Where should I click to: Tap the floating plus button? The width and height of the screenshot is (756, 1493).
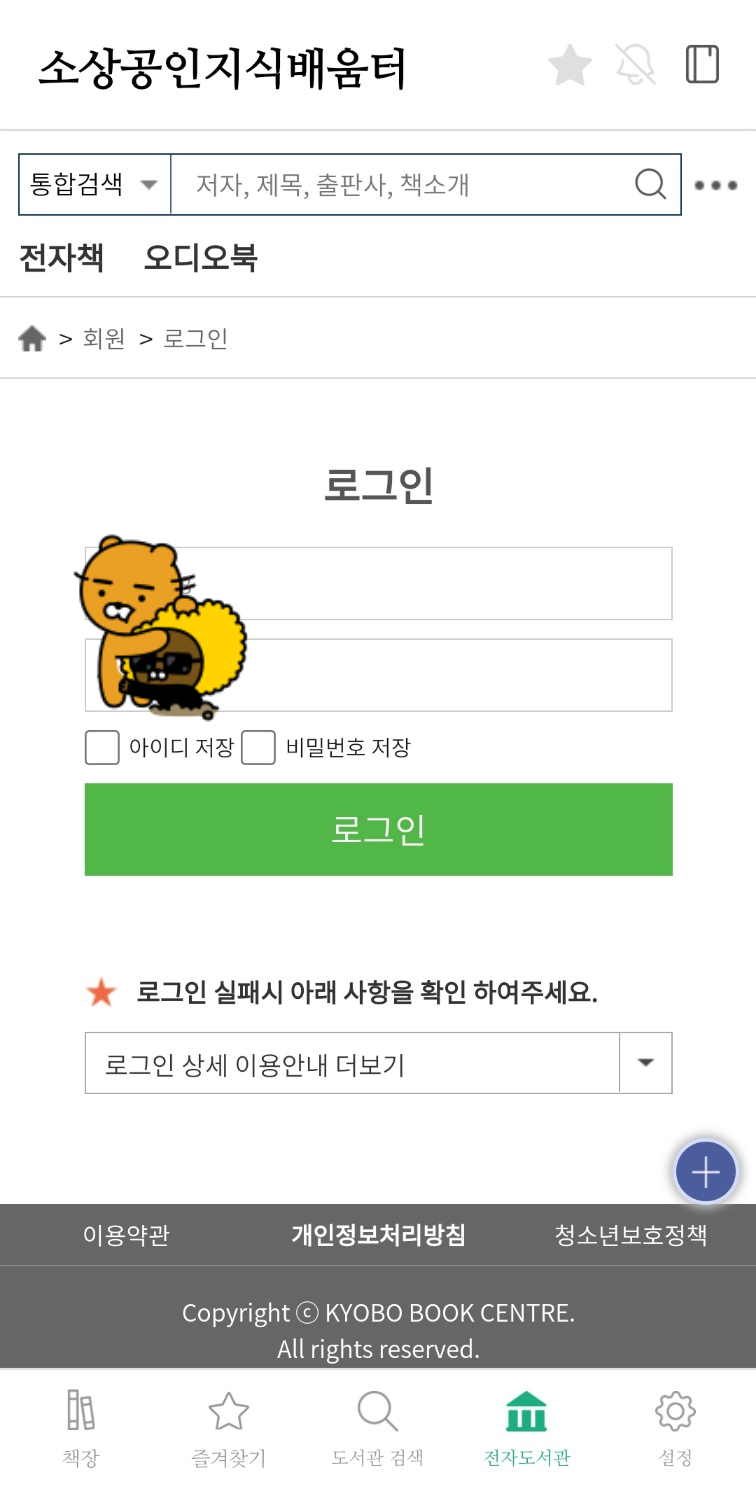706,1171
